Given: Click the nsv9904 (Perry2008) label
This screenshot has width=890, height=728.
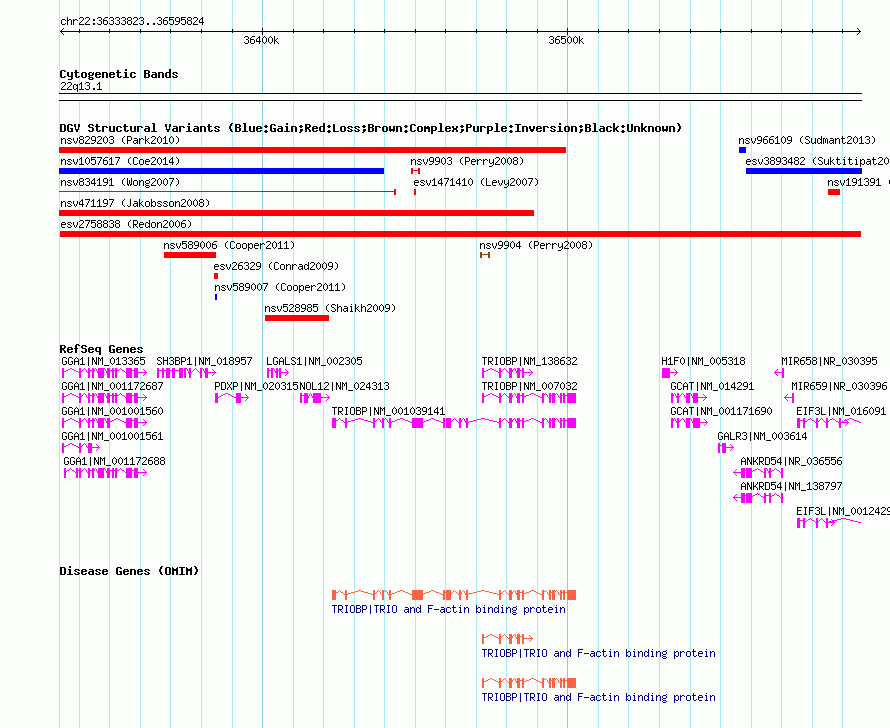Looking at the screenshot, I should pos(536,245).
